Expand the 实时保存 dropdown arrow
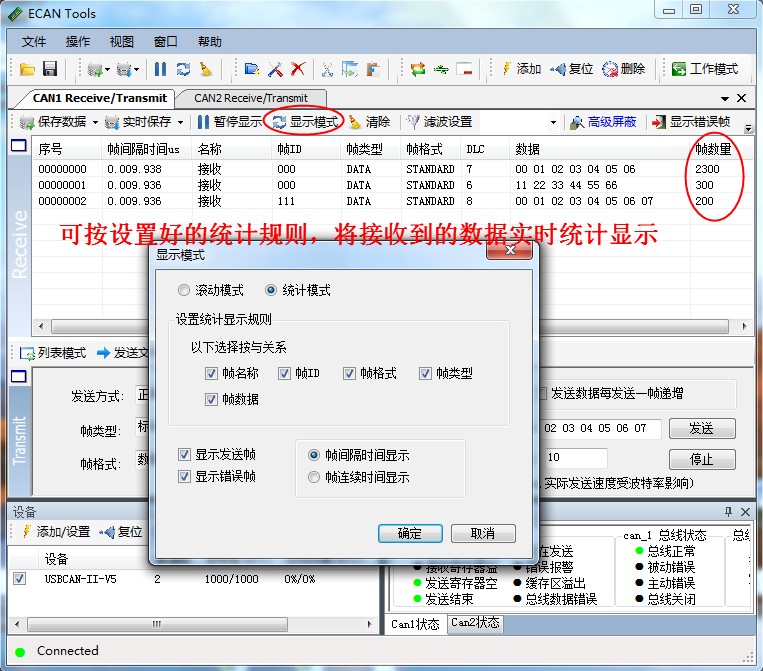Viewport: 763px width, 671px height. (181, 123)
